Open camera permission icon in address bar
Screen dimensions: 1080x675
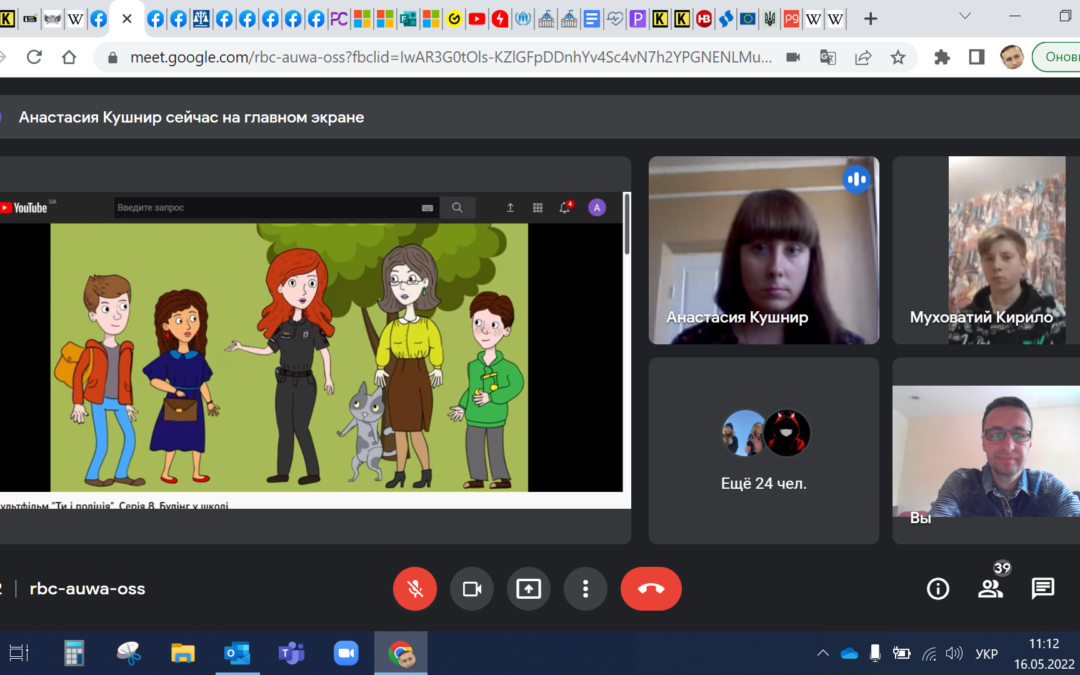coord(793,58)
